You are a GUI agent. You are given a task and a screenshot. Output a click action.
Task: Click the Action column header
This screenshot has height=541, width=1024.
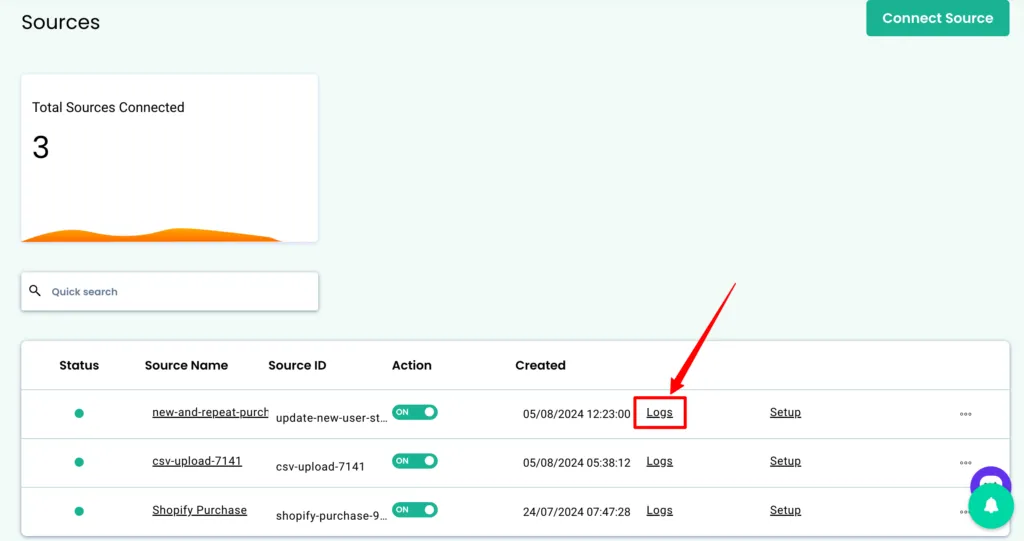pyautogui.click(x=411, y=365)
